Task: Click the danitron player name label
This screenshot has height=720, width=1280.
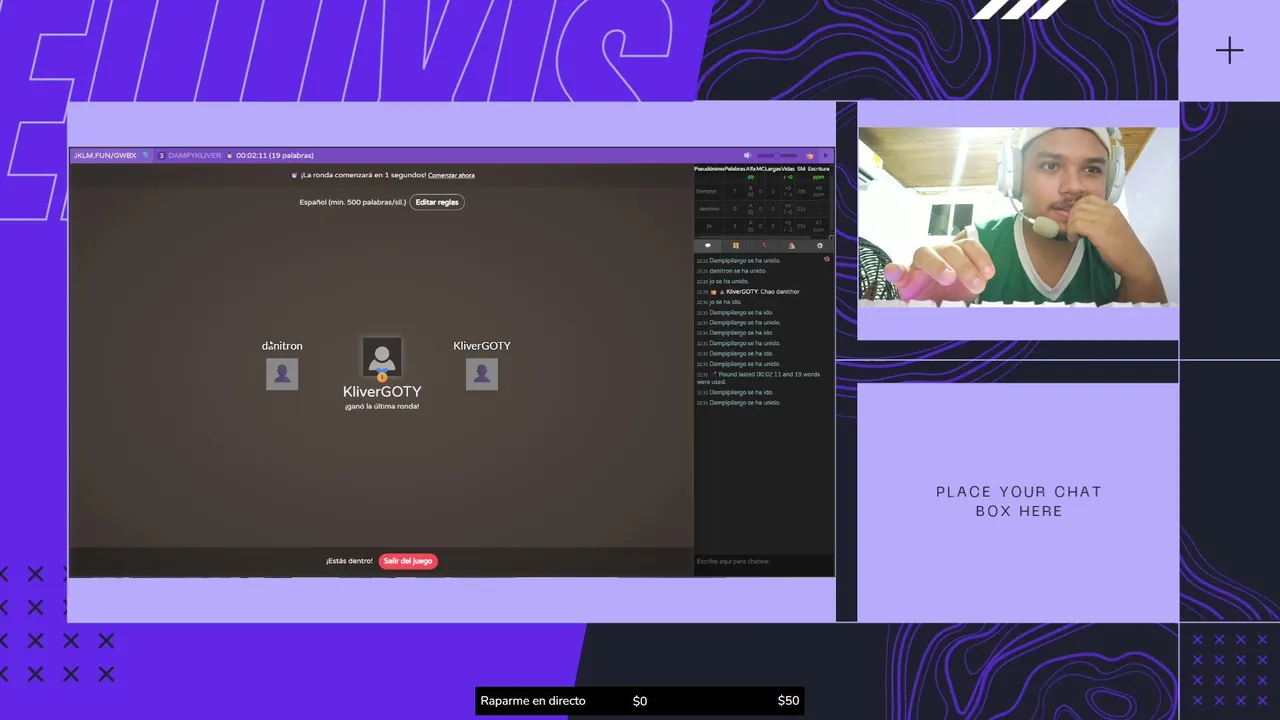Action: point(282,345)
